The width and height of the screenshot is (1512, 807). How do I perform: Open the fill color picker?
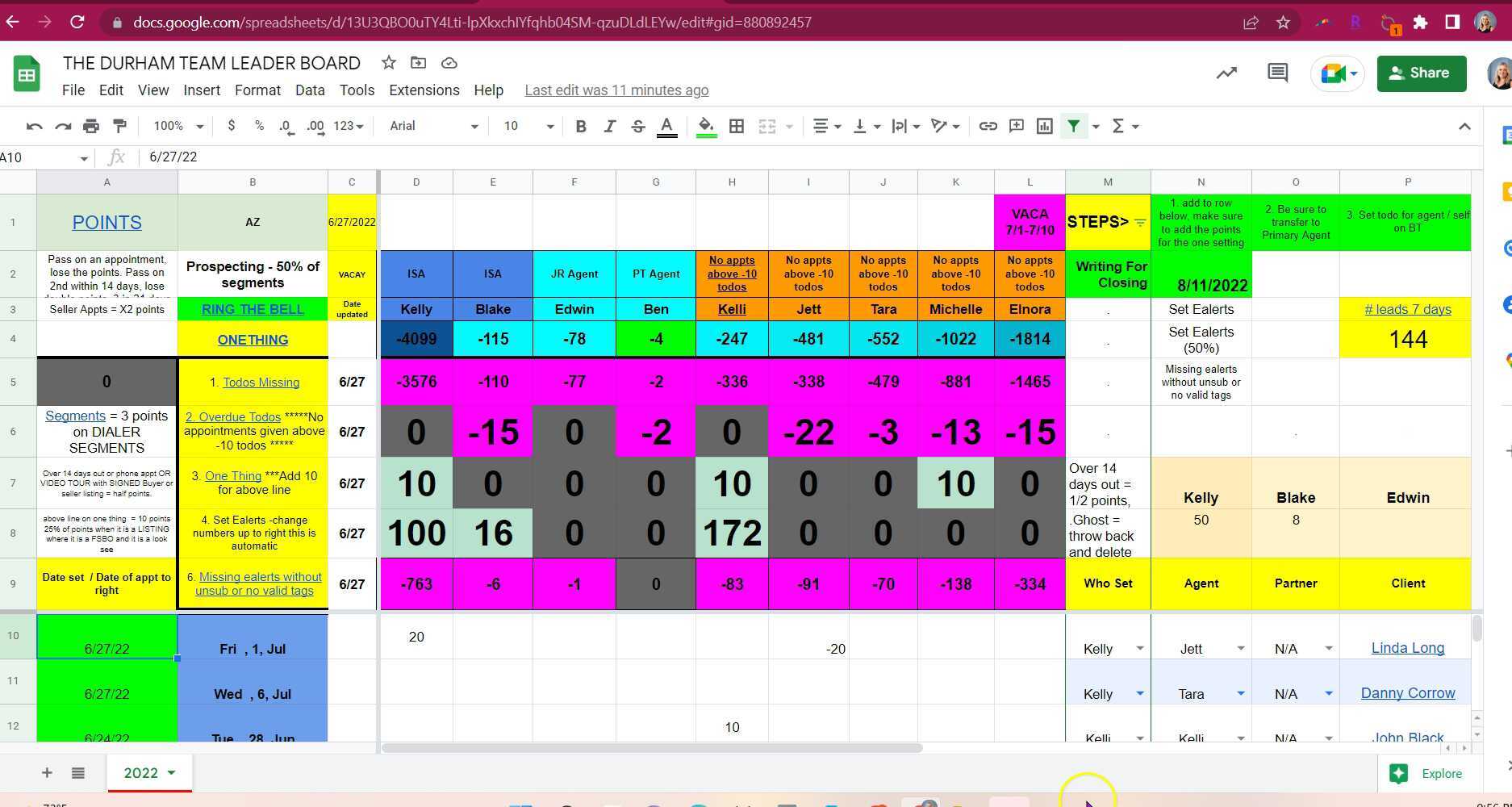[706, 126]
